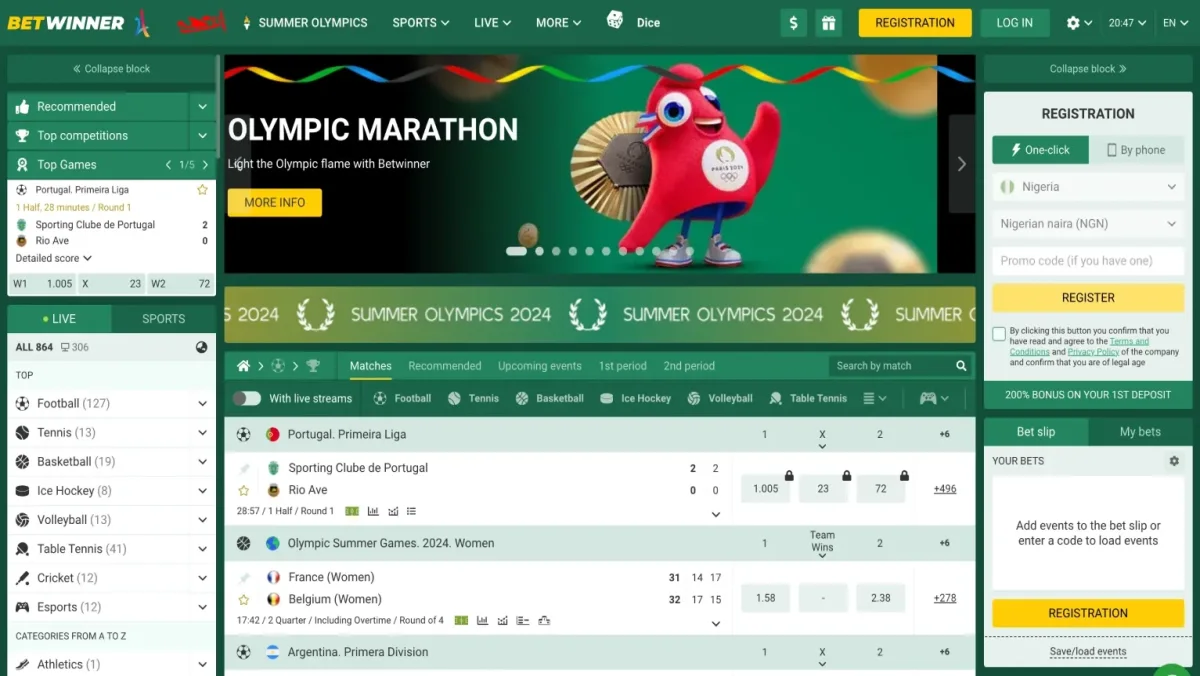Click the next banner arrow
1200x676 pixels.
coord(962,164)
